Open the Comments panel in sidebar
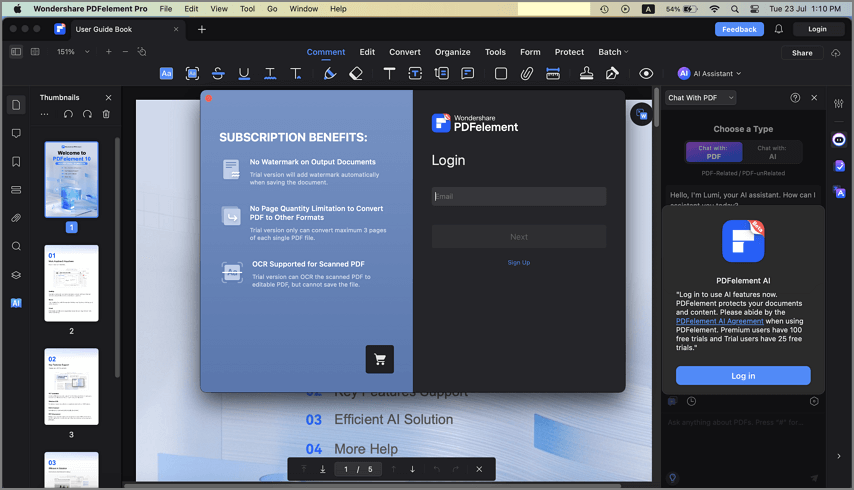Viewport: 854px width, 490px height. tap(16, 133)
